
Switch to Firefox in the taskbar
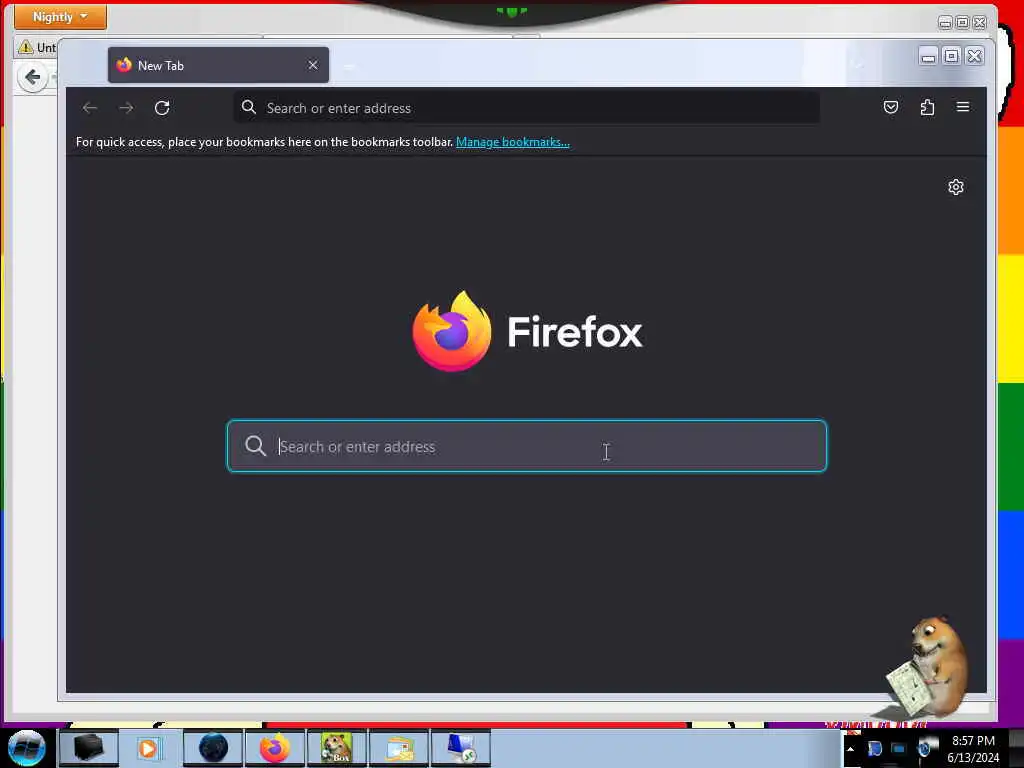[x=275, y=748]
